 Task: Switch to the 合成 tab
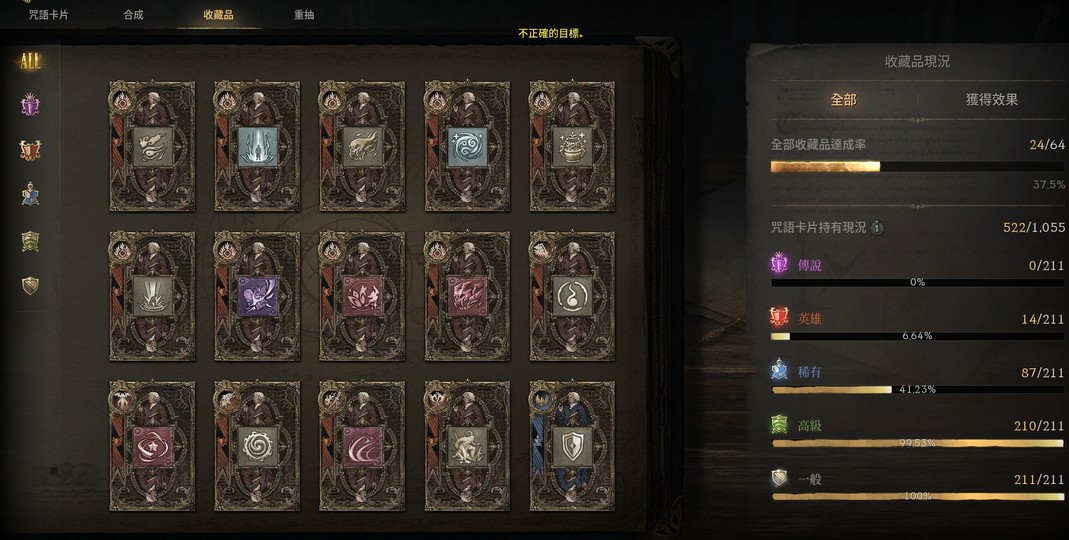pos(134,15)
